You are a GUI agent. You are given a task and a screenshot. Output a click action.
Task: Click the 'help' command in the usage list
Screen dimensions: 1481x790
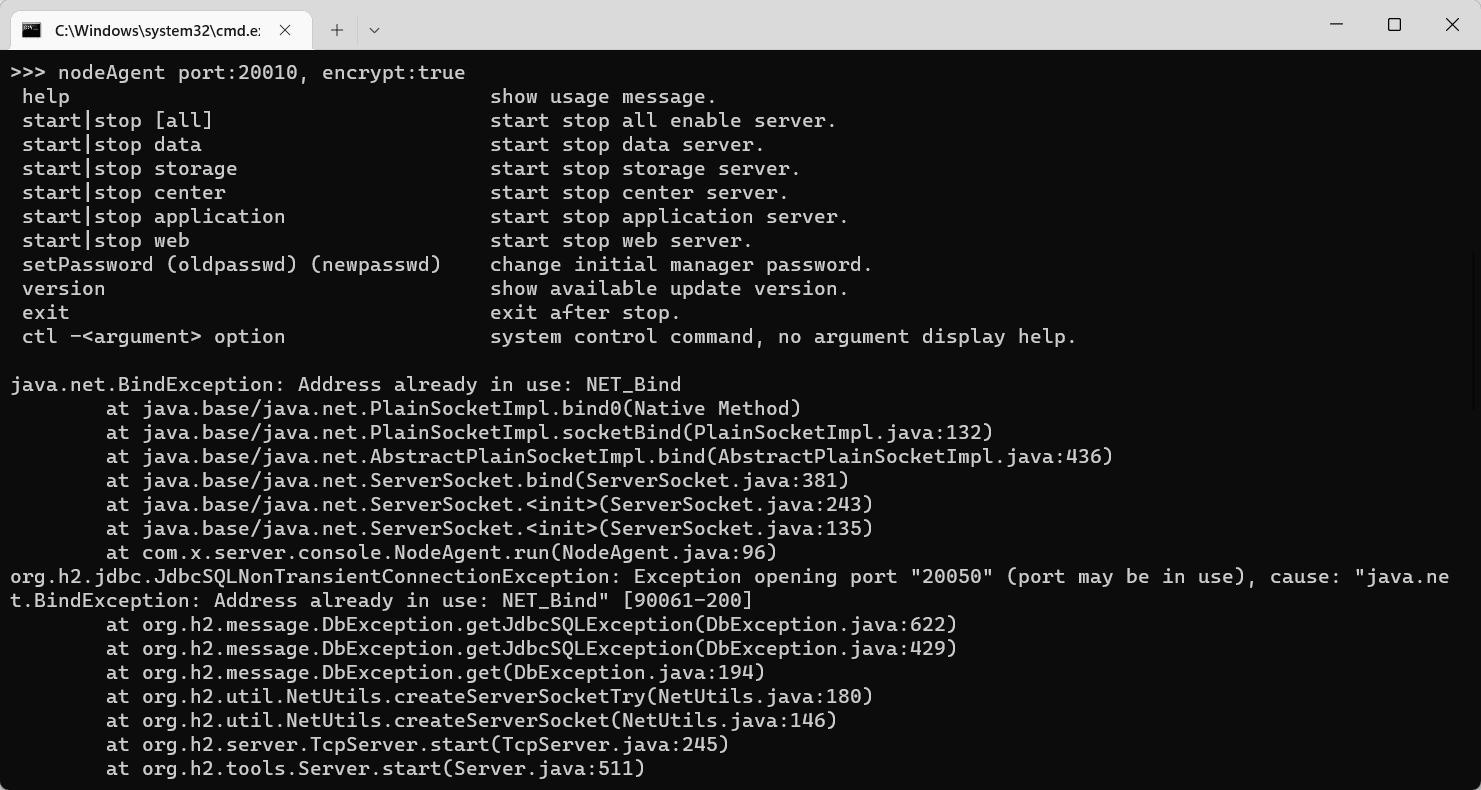point(46,97)
